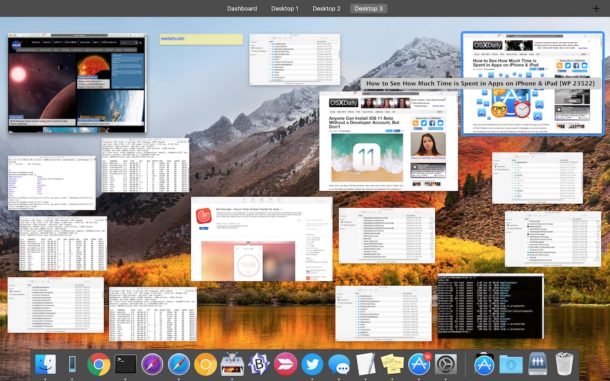The height and width of the screenshot is (381, 610).
Task: Open the pink arrow app icon beside BBEdit
Action: click(286, 364)
